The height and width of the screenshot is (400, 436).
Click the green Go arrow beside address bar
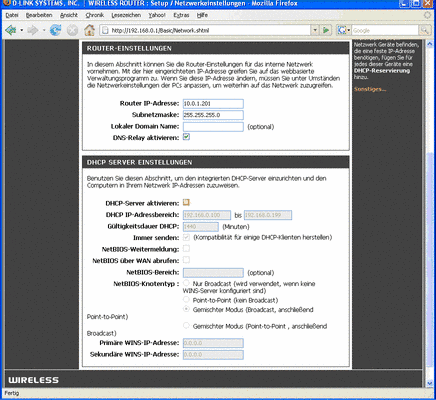pyautogui.click(x=326, y=30)
